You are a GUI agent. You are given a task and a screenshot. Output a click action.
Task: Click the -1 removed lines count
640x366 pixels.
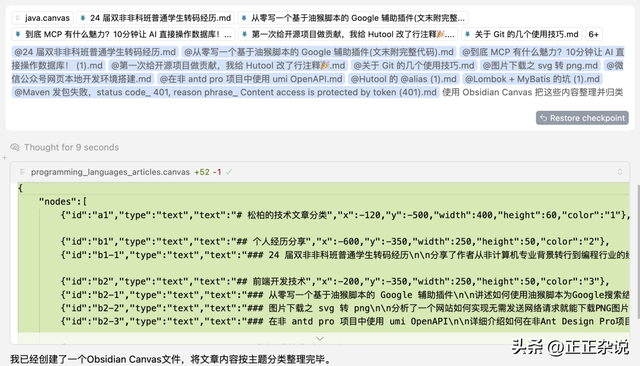pyautogui.click(x=217, y=172)
